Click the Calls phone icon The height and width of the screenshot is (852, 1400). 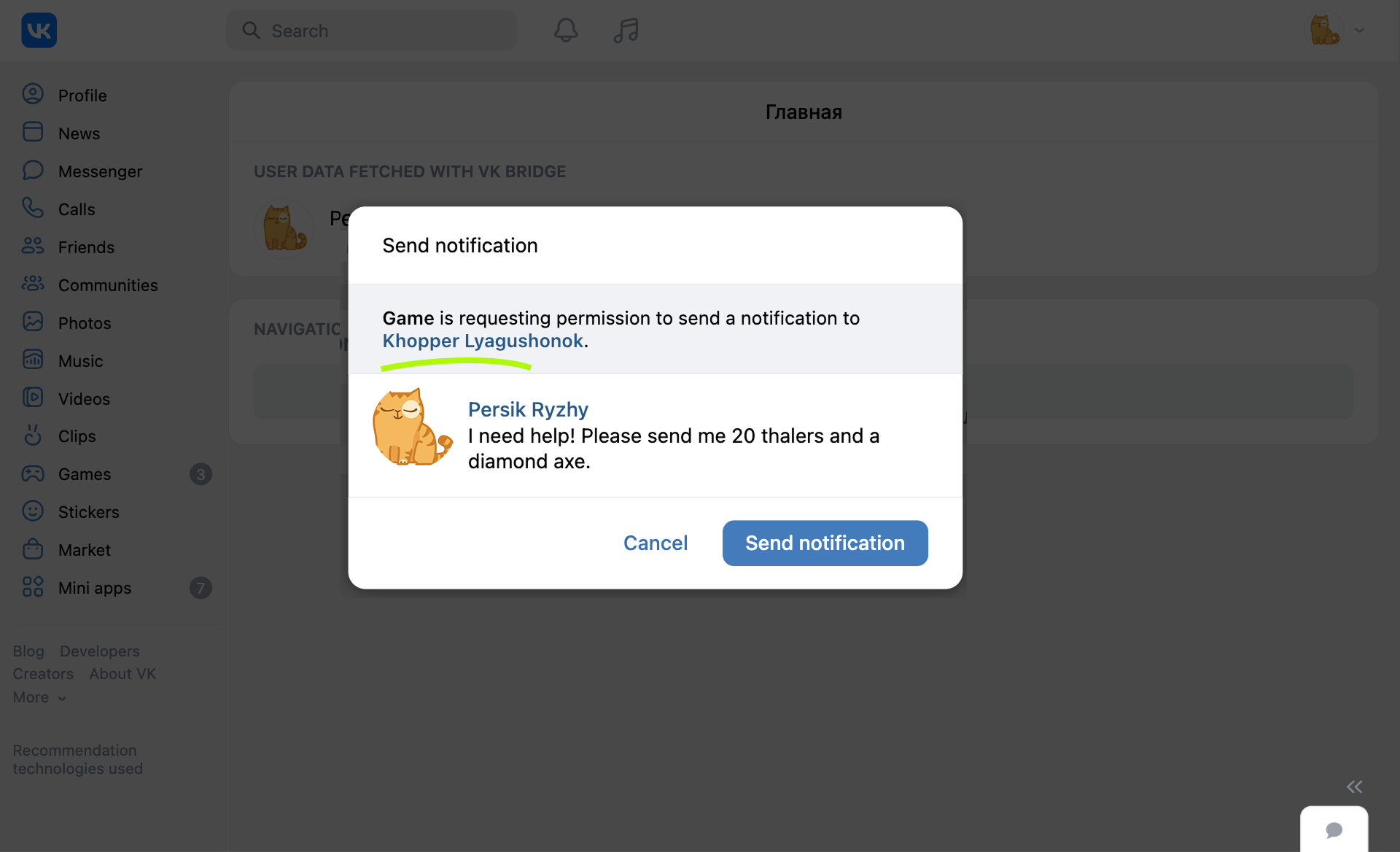33,209
